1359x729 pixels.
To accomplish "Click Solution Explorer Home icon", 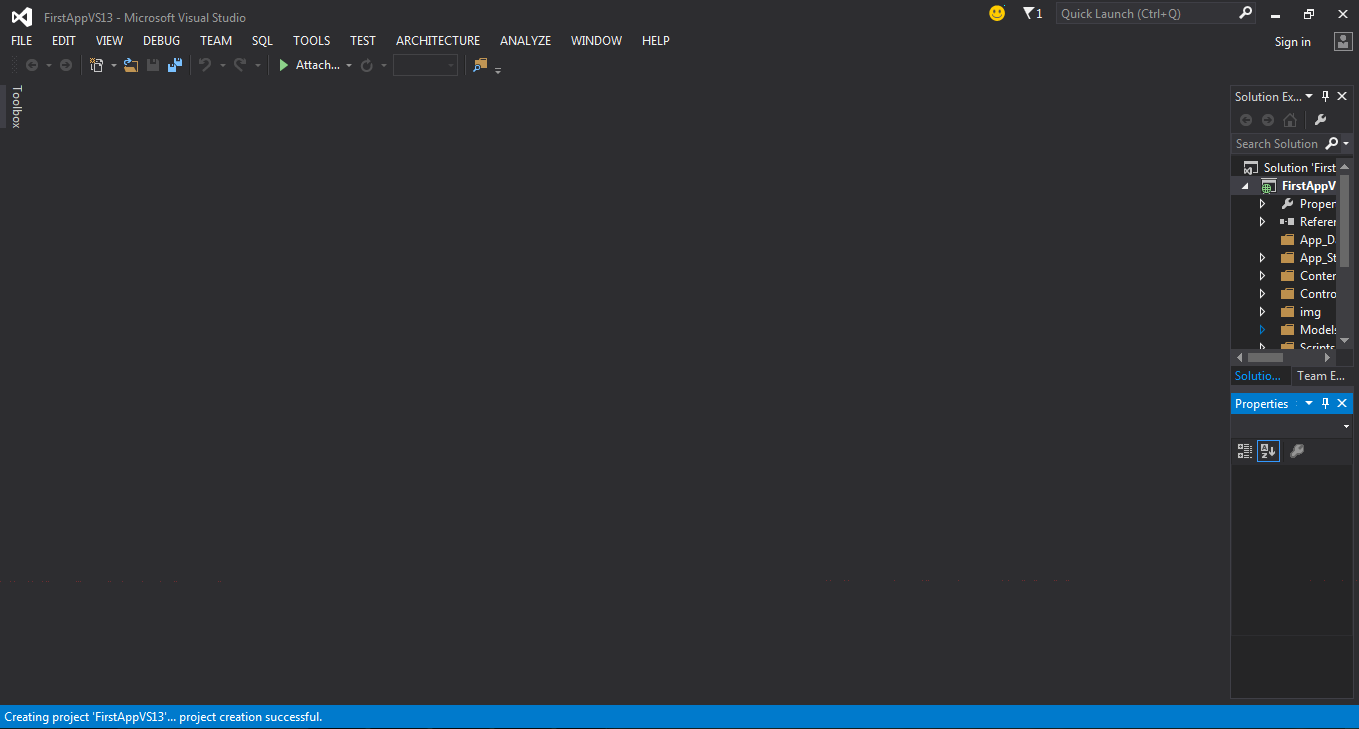I will click(1290, 120).
